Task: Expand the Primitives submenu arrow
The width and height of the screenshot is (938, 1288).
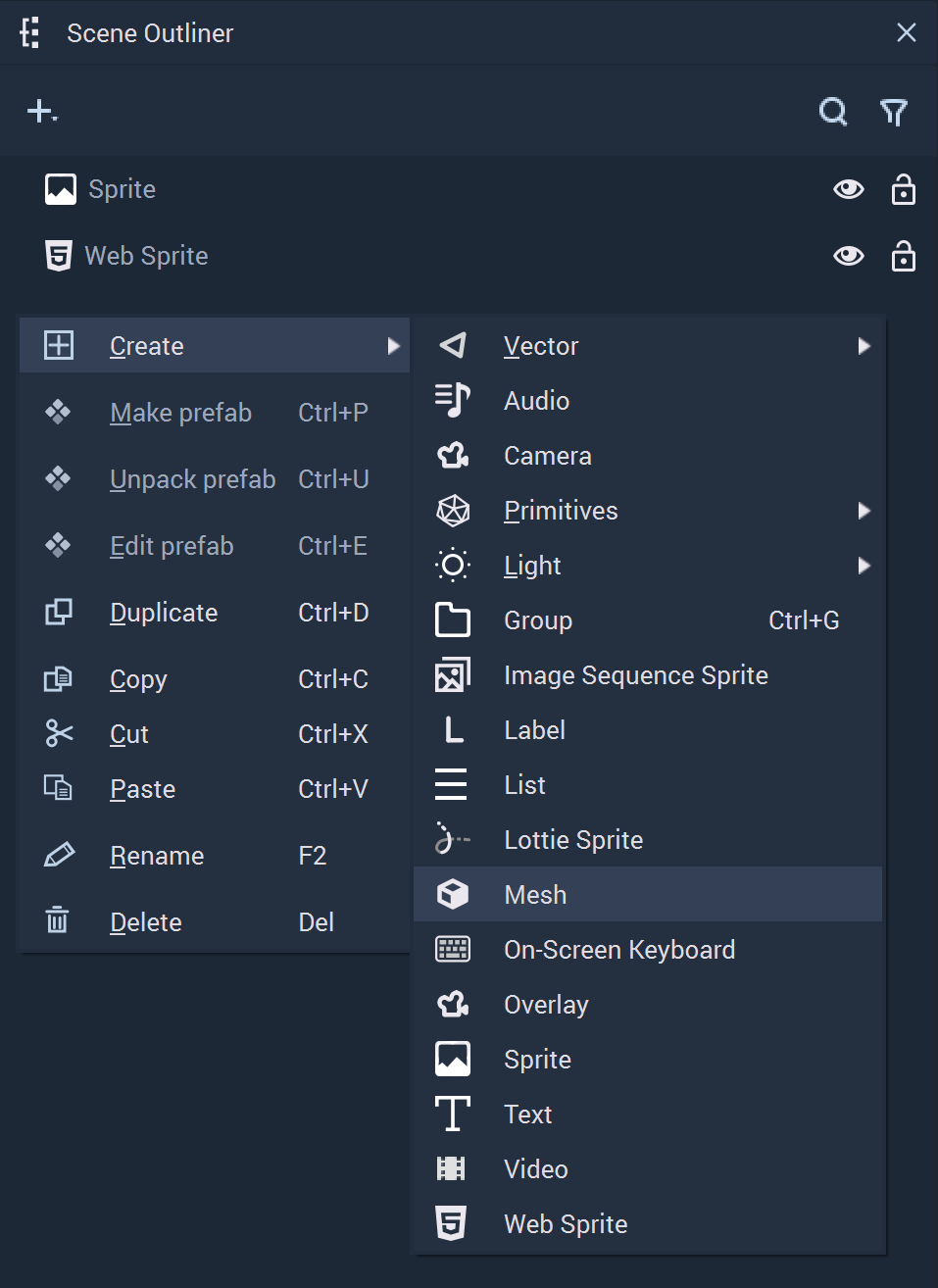Action: pyautogui.click(x=864, y=511)
